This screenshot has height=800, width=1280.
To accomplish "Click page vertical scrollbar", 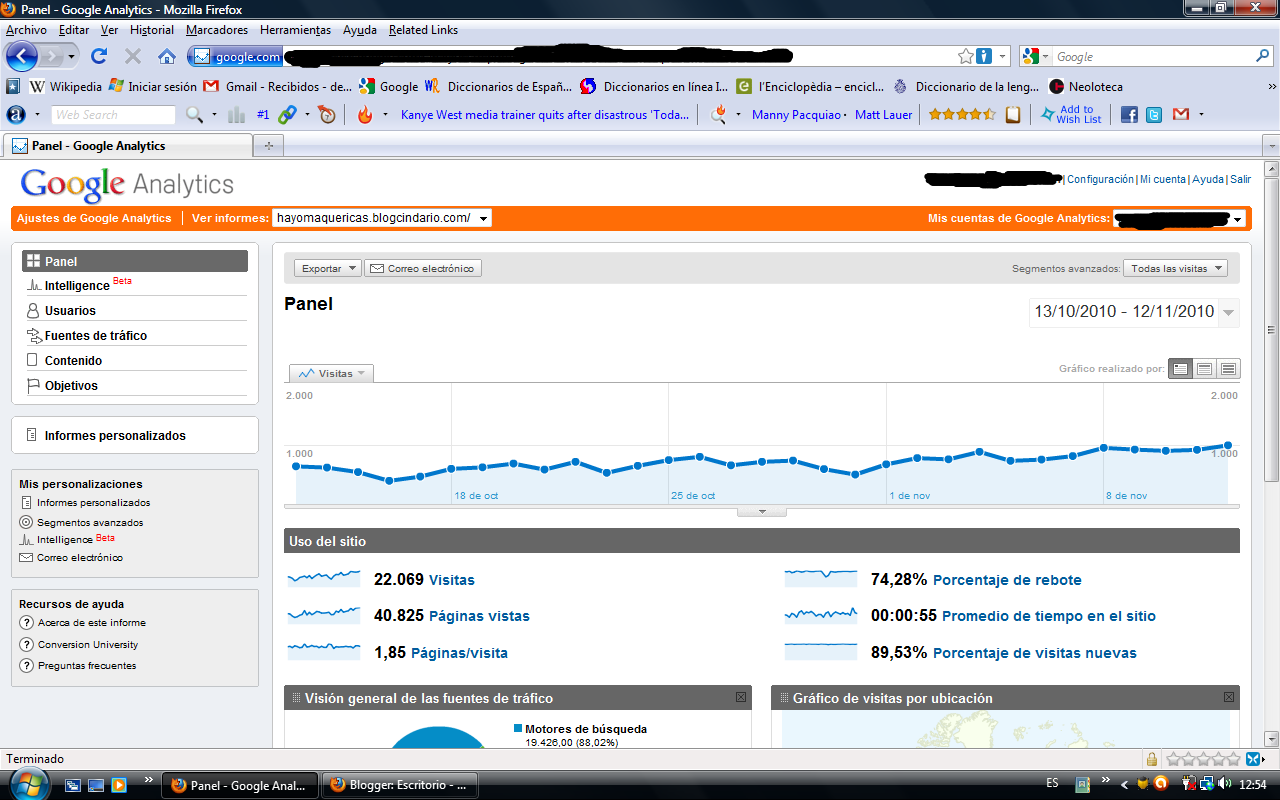I will pos(1271,330).
